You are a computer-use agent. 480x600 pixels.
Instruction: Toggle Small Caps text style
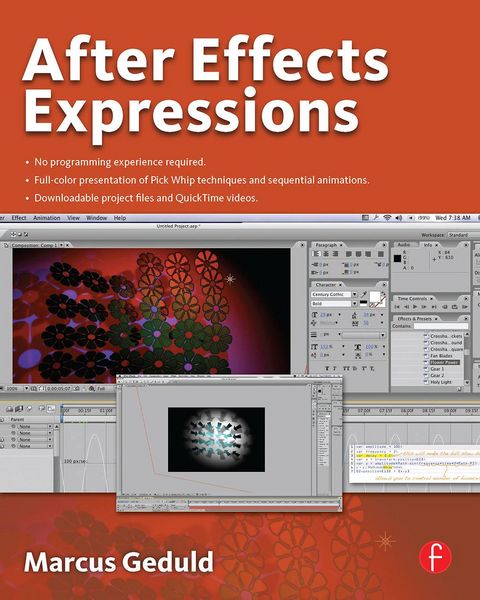354,368
